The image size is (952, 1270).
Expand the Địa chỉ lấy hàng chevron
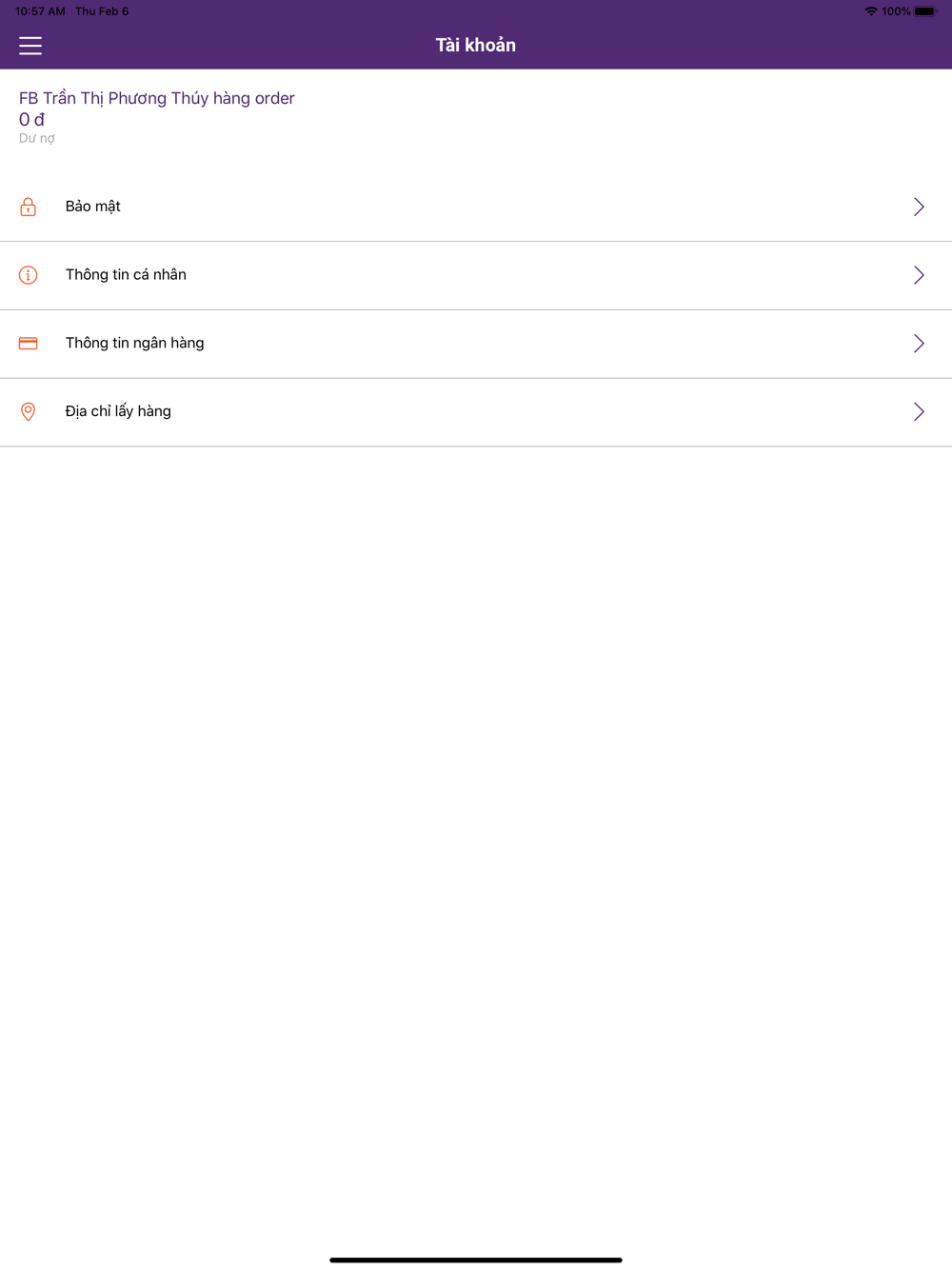pyautogui.click(x=919, y=411)
